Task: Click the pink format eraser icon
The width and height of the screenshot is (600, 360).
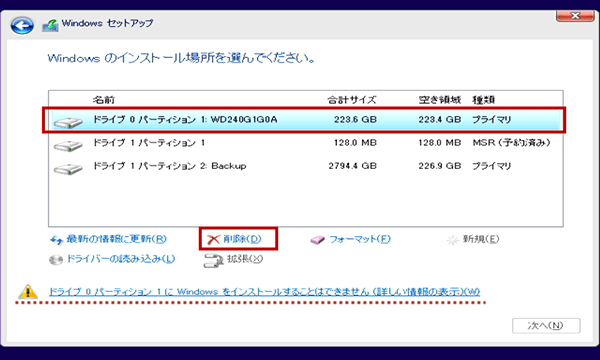Action: (x=318, y=240)
